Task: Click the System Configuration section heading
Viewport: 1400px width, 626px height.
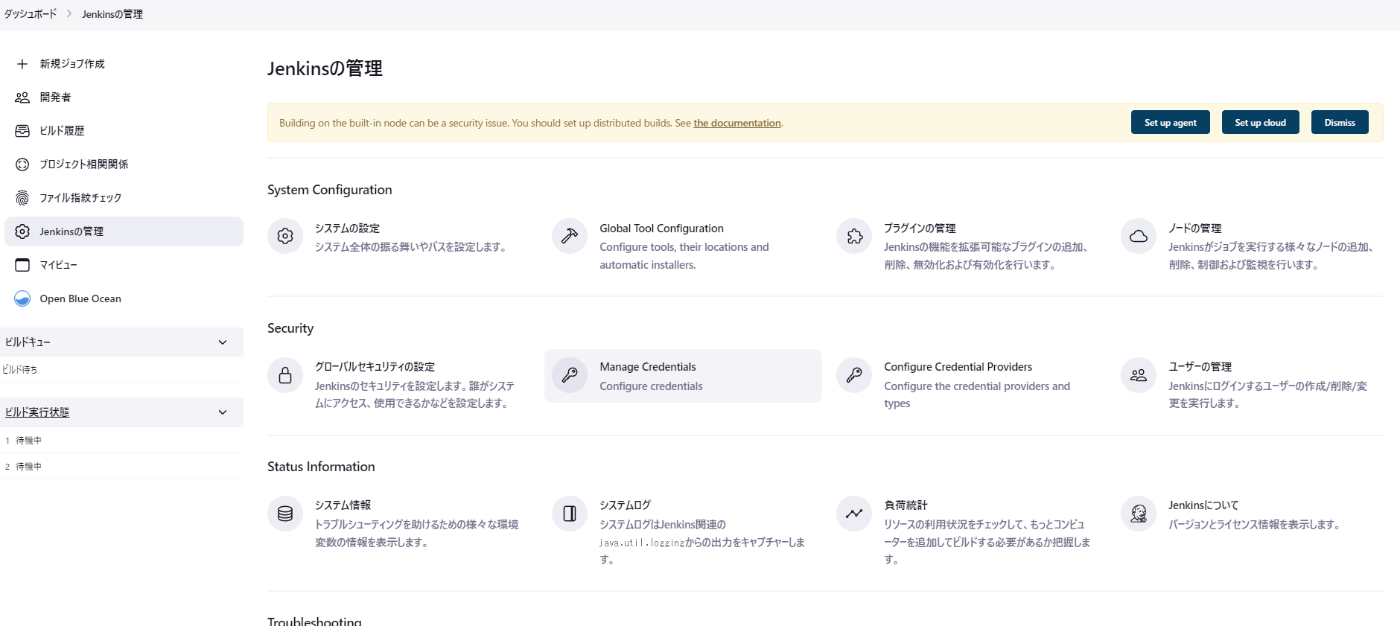Action: 330,190
